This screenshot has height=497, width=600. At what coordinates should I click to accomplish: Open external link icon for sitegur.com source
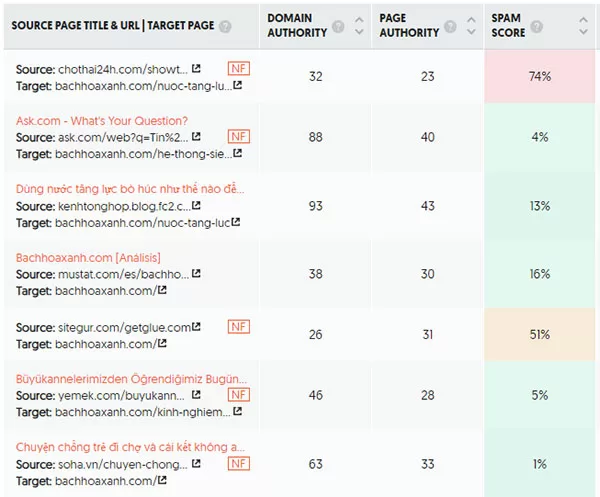[x=196, y=327]
